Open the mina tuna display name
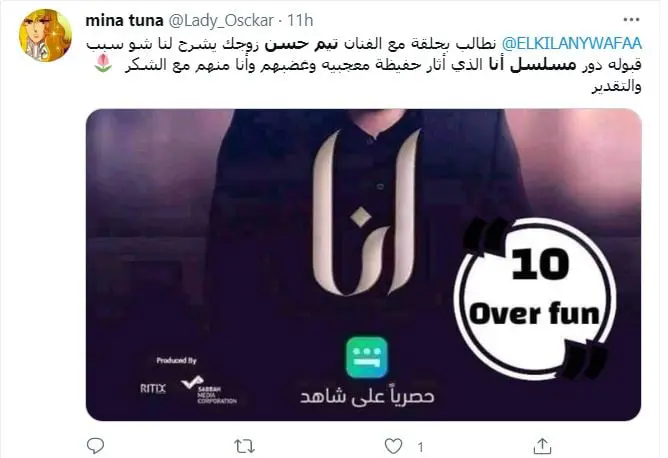 pos(124,20)
